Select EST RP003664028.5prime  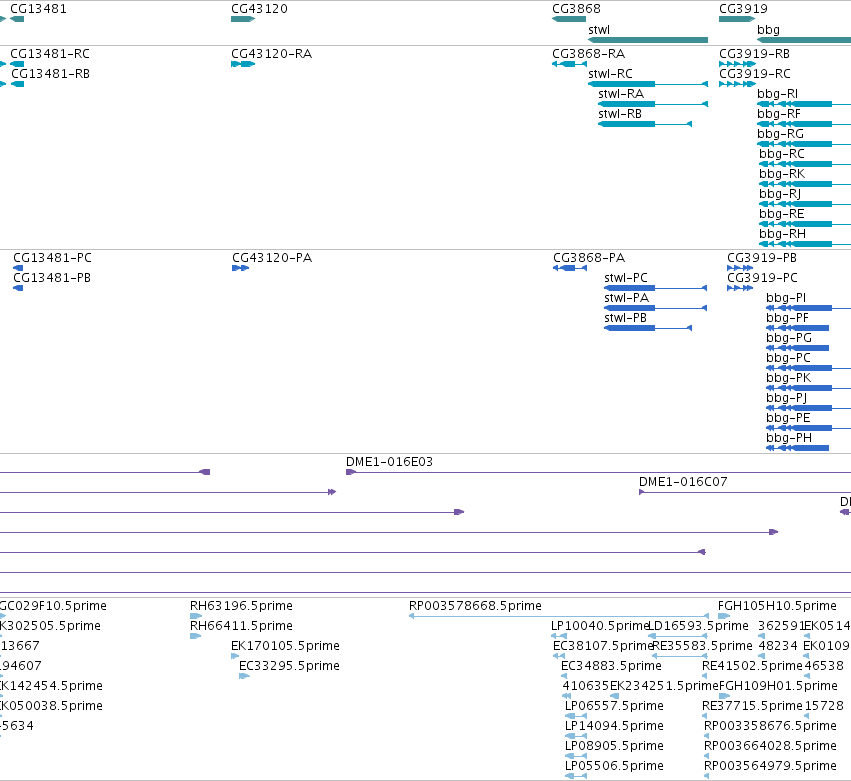(770, 746)
